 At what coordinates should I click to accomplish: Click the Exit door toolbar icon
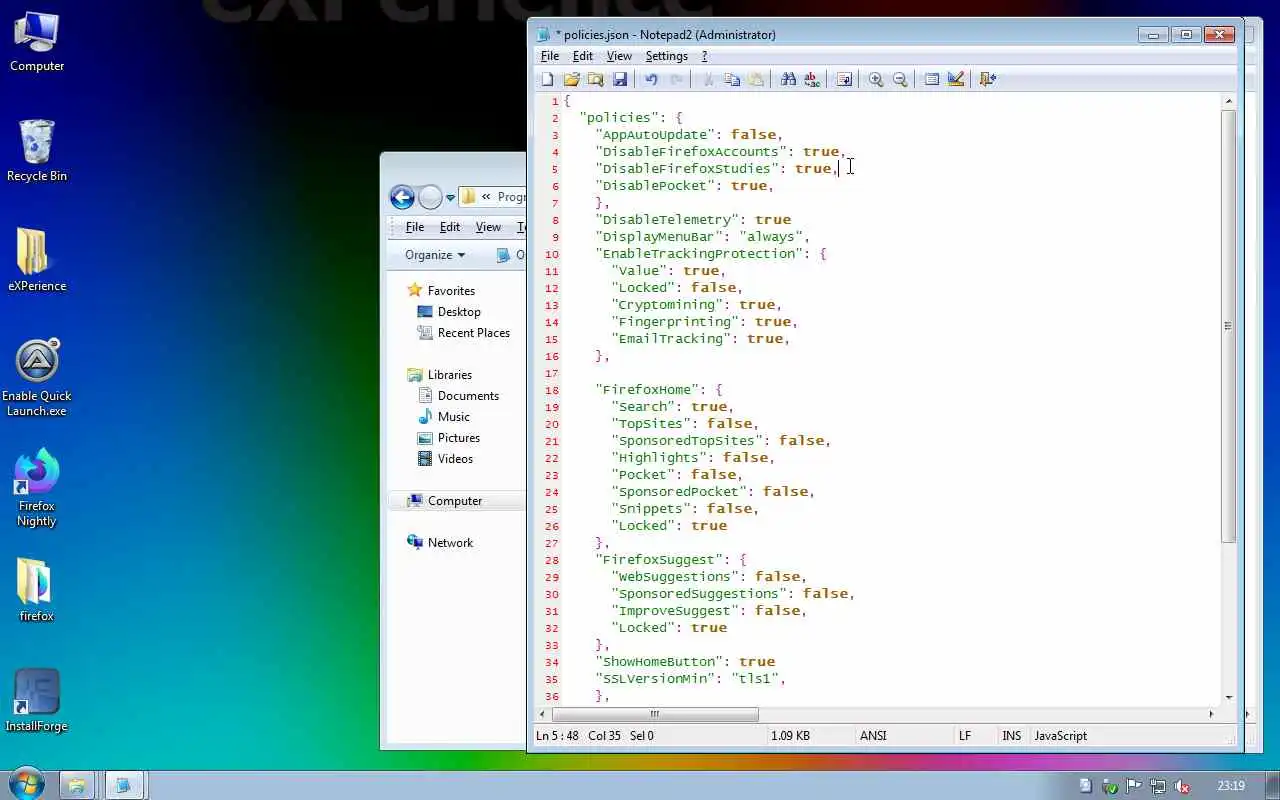[988, 79]
